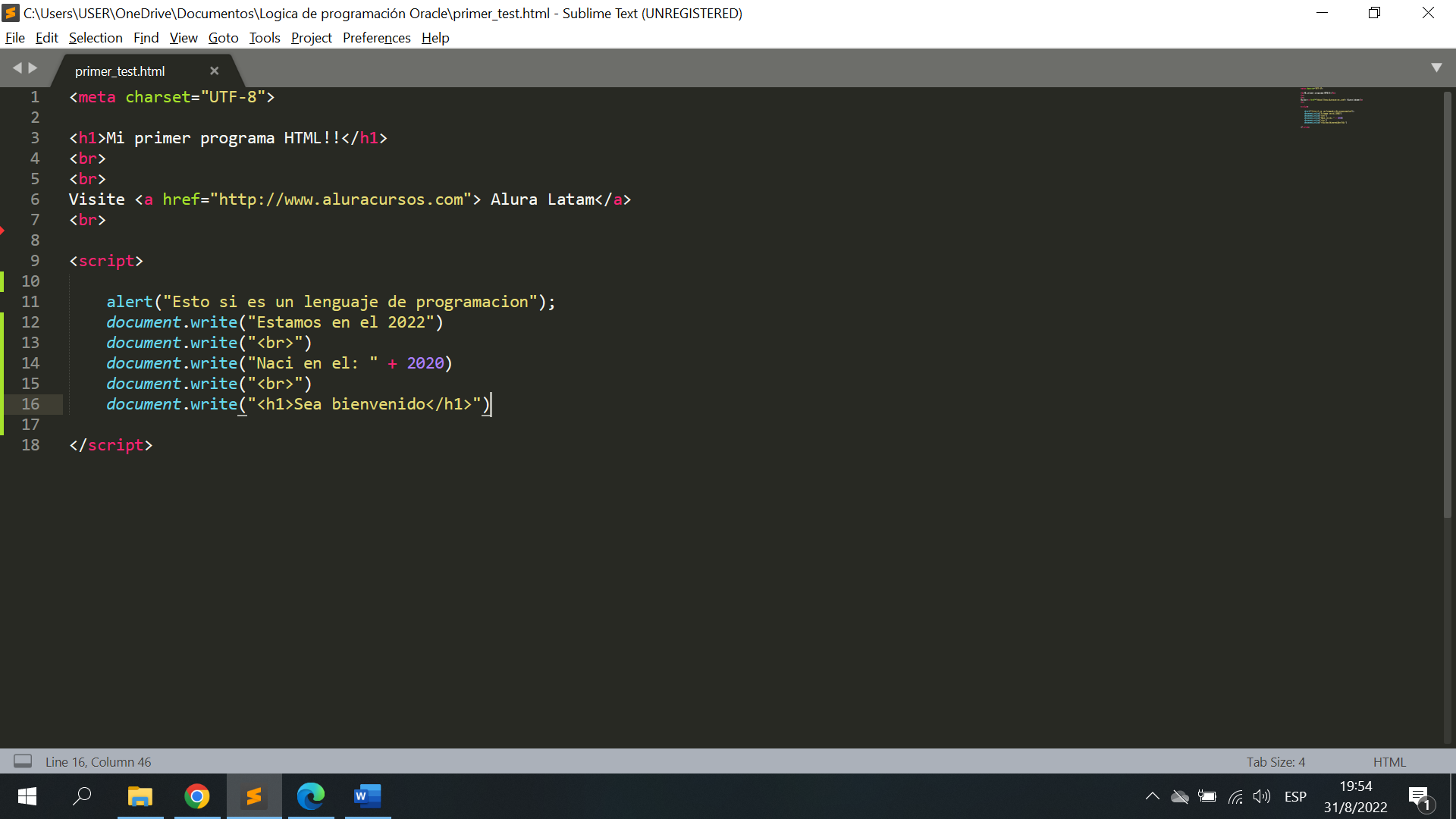Minimize the Sublime Text window

click(1322, 13)
